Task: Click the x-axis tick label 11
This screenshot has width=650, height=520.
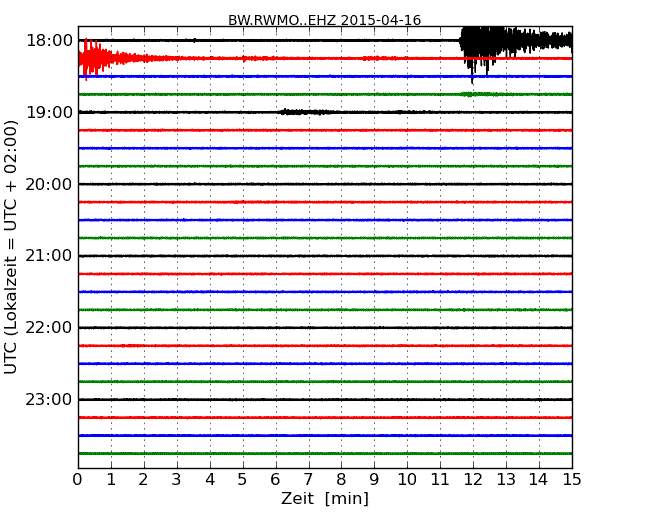Action: 440,480
